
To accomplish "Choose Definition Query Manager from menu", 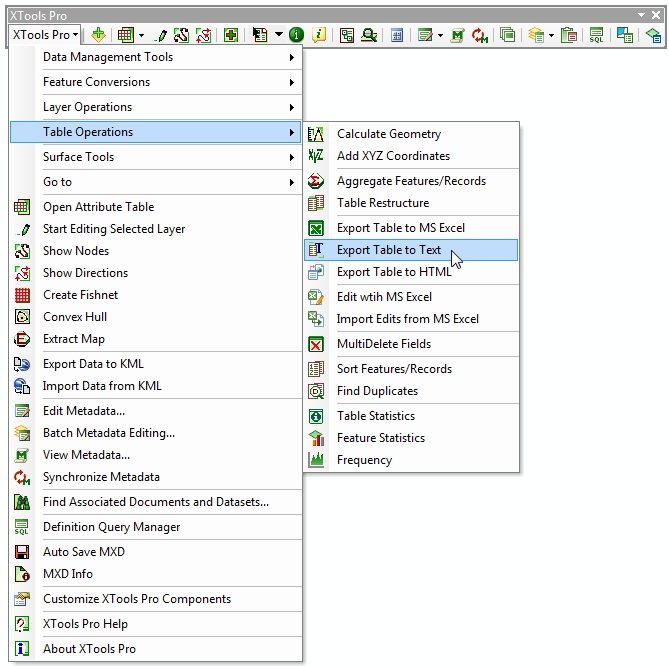I will 156,527.
